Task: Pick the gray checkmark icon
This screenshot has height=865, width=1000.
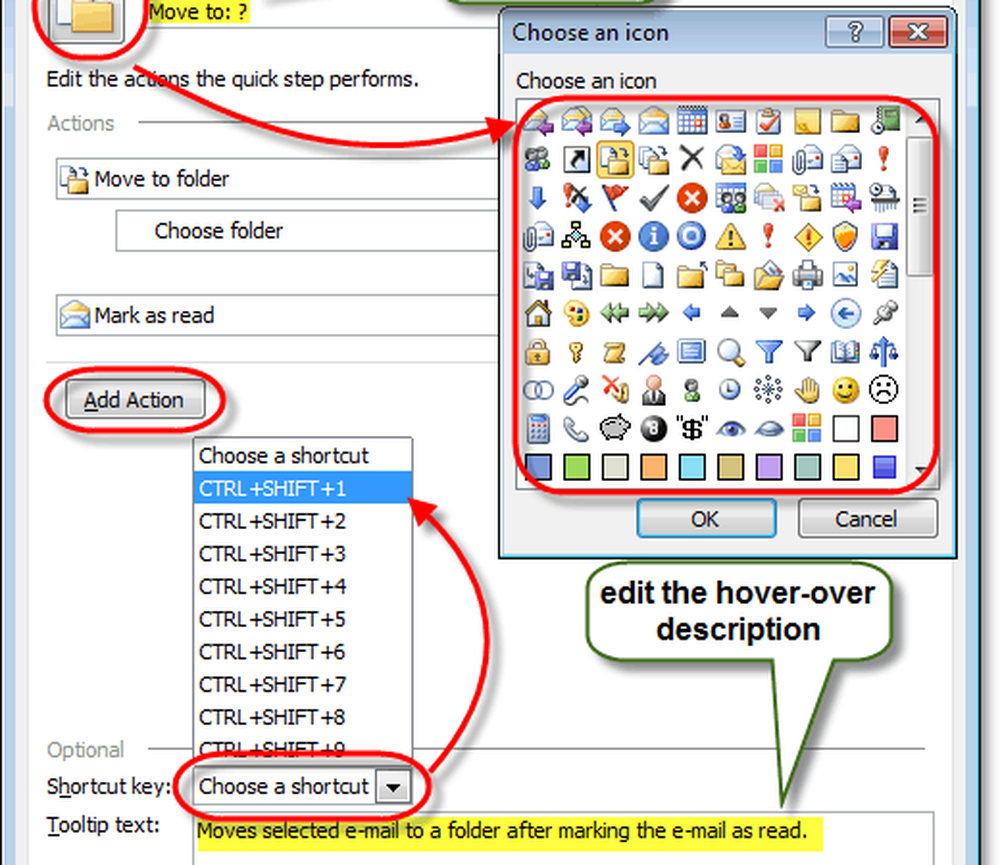Action: 652,197
